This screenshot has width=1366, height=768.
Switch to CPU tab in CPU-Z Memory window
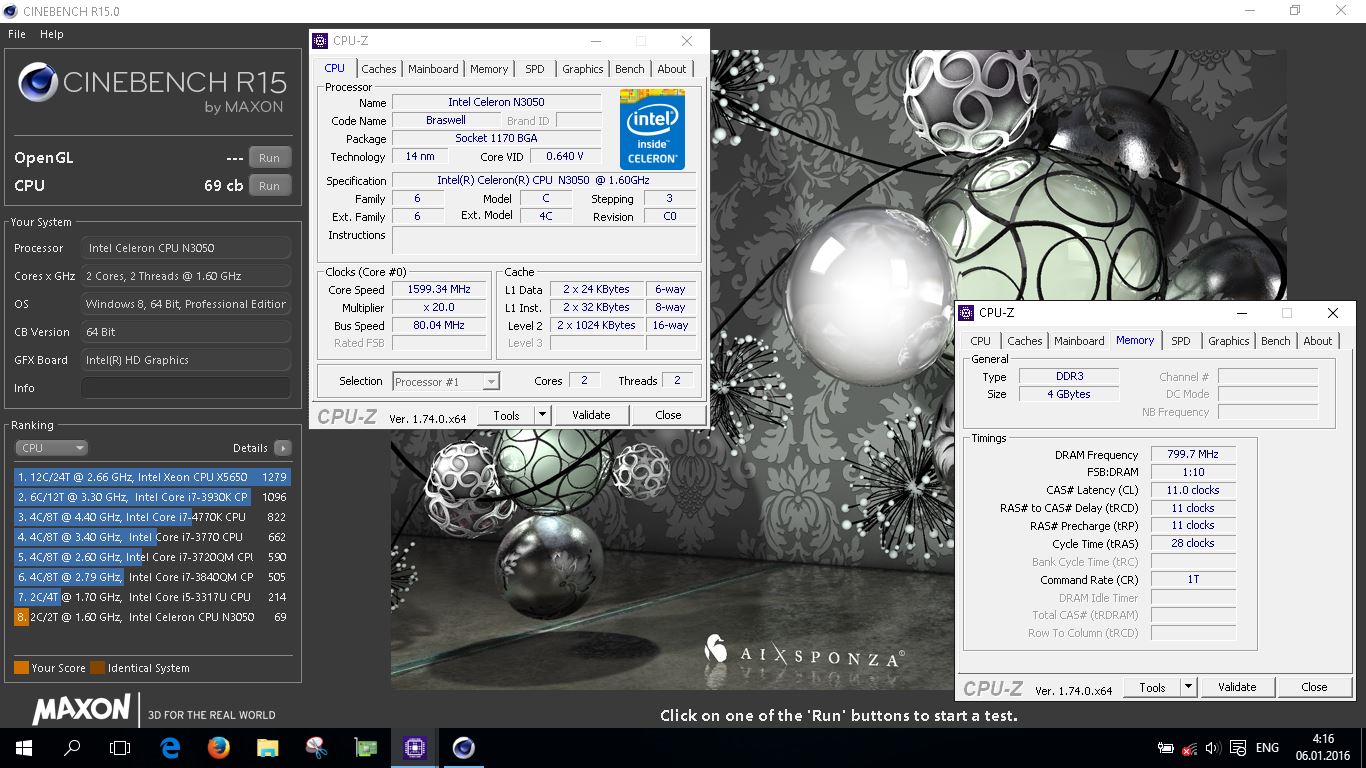point(981,341)
